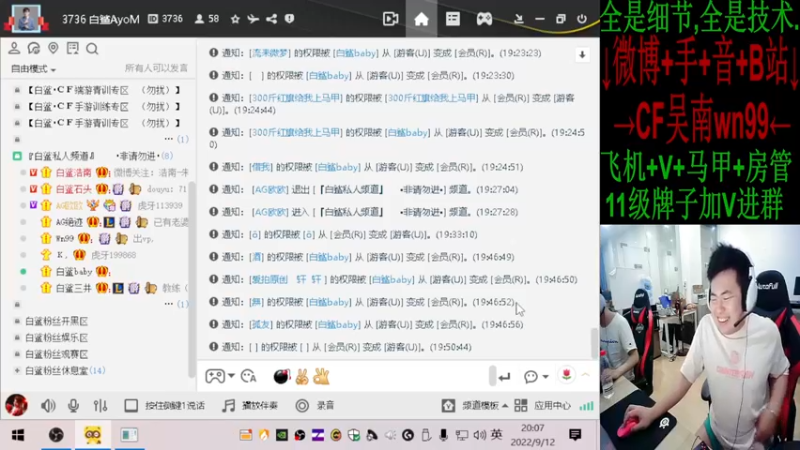Open Windows Start menu
800x450 pixels.
pyautogui.click(x=18, y=435)
